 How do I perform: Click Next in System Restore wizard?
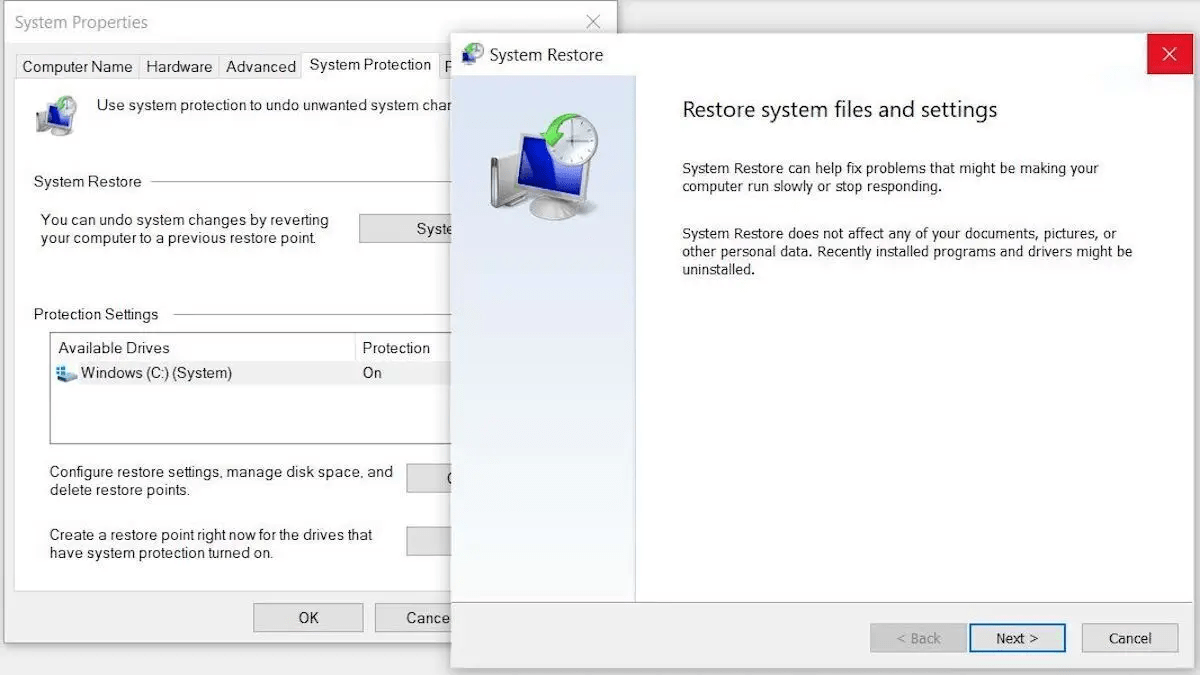tap(1017, 638)
